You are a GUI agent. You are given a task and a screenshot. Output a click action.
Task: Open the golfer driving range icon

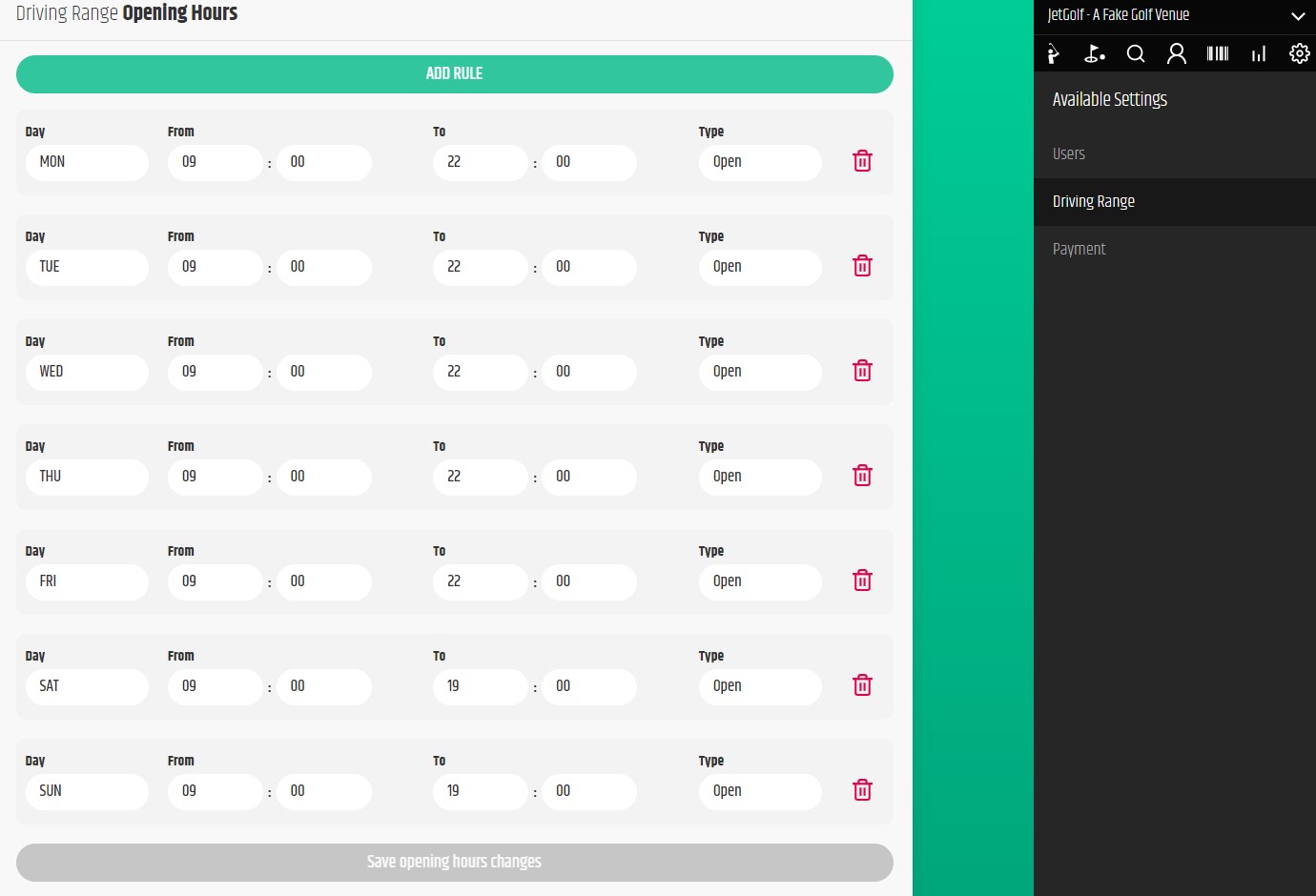point(1054,53)
